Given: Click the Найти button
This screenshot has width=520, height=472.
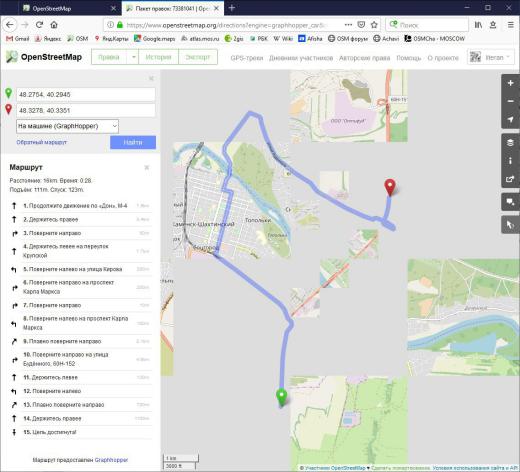Looking at the screenshot, I should [x=133, y=142].
